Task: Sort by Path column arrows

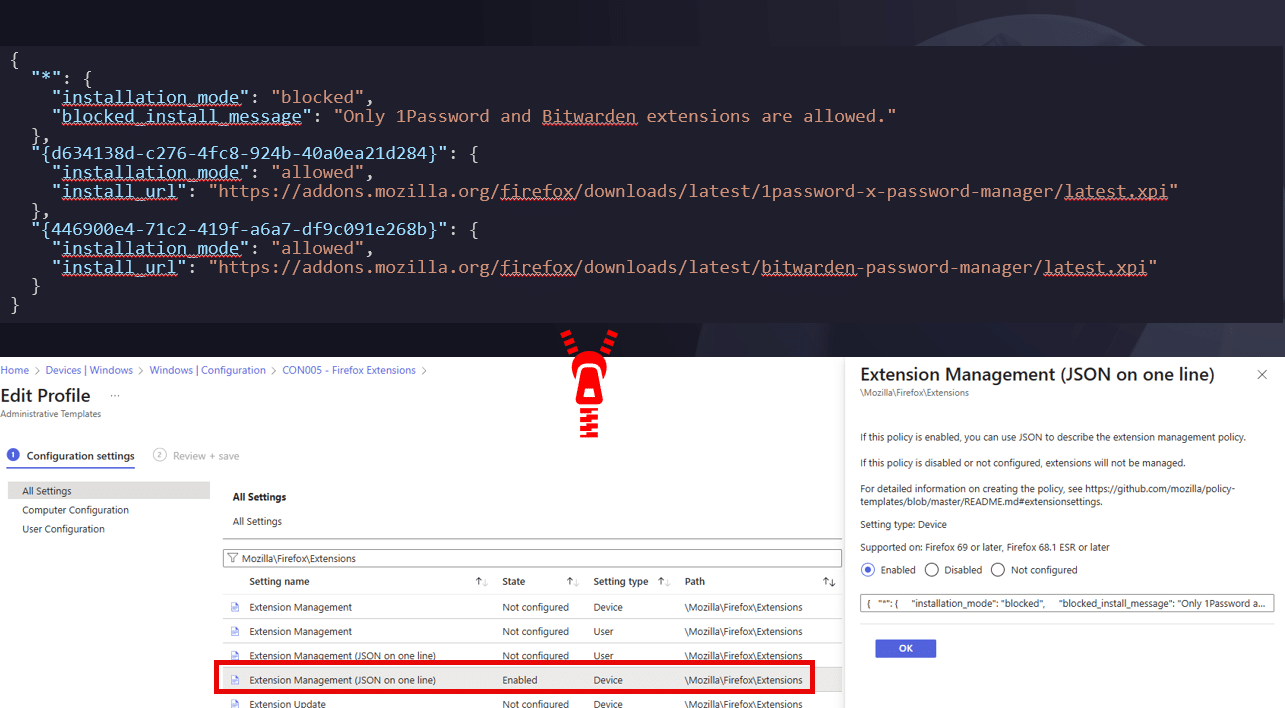Action: pos(828,582)
